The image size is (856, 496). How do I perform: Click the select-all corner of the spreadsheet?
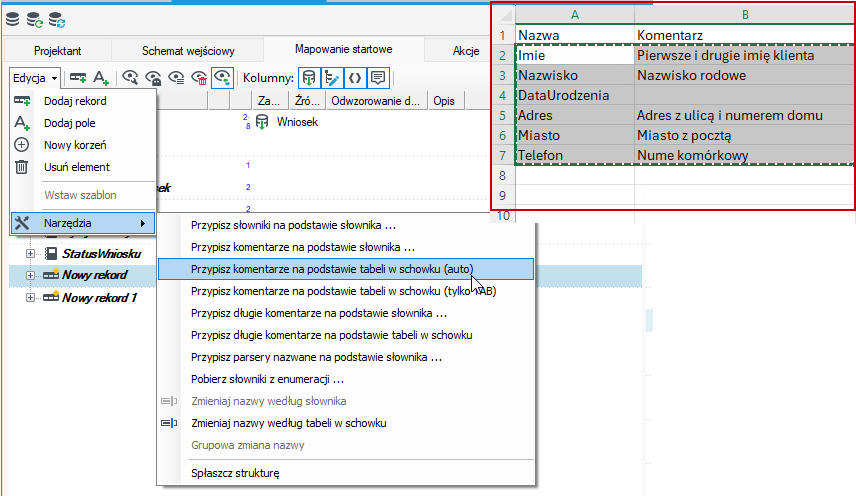503,15
